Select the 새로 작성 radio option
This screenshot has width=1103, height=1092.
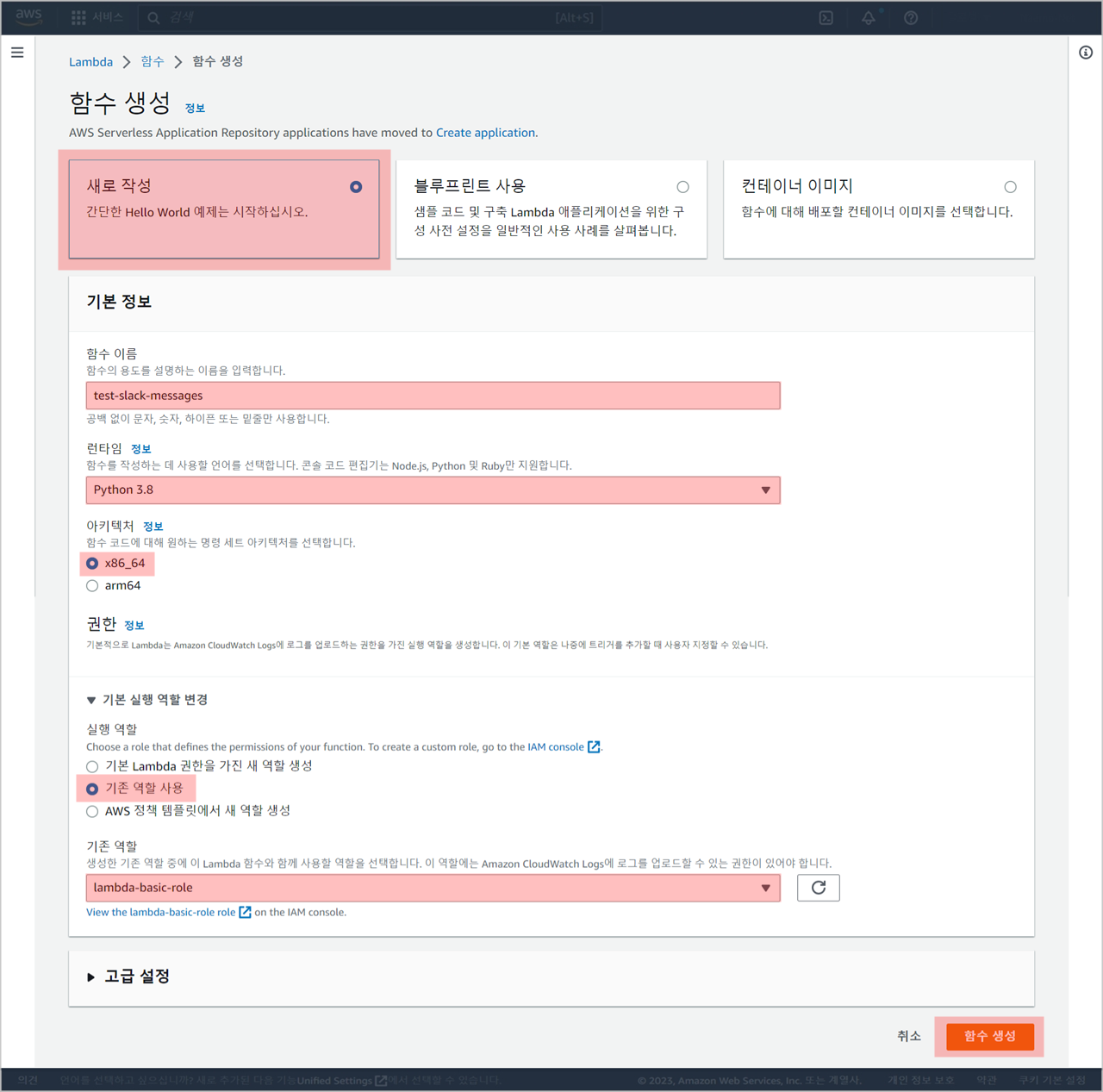click(x=356, y=187)
